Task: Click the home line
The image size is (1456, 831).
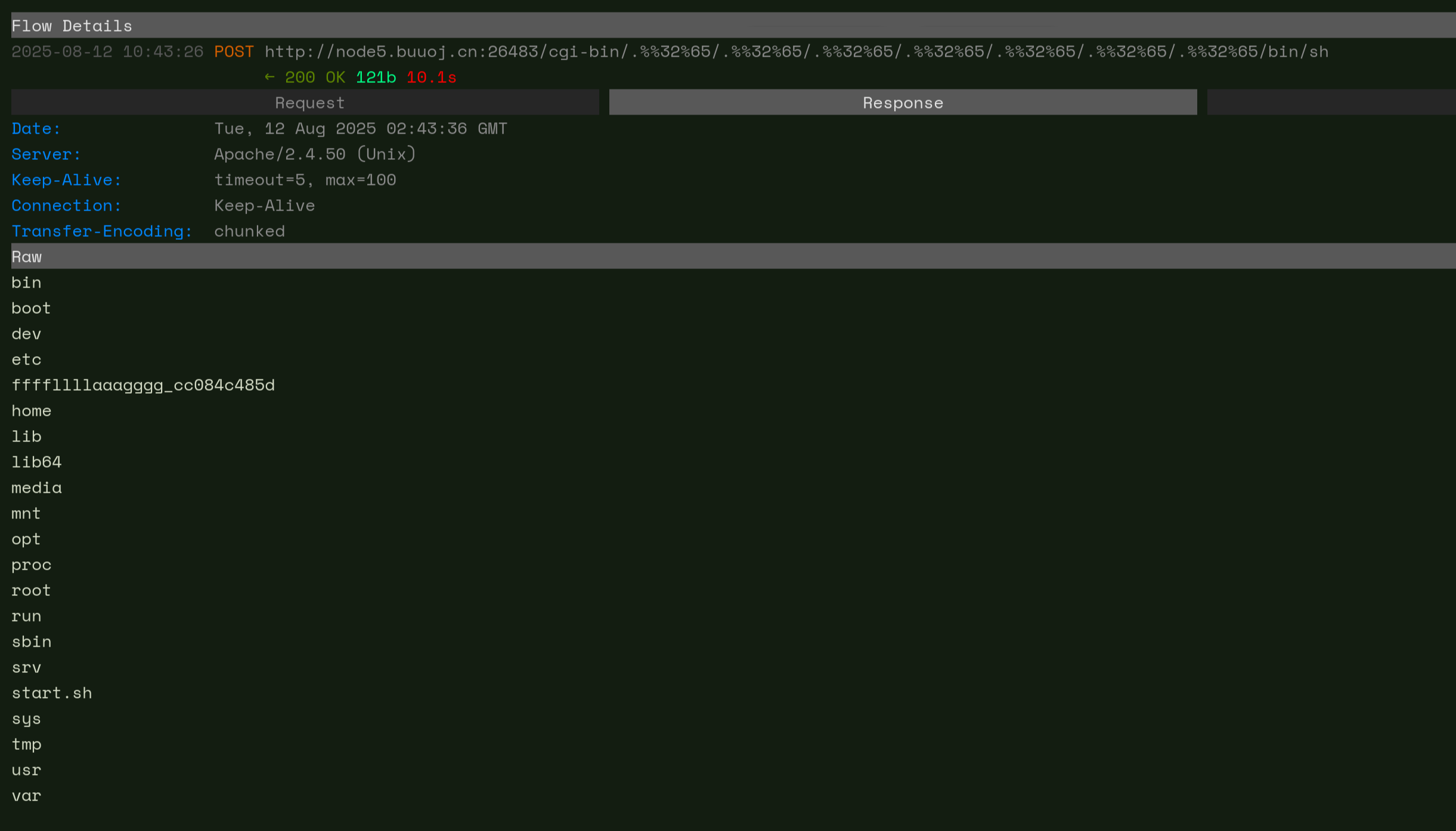Action: point(31,411)
